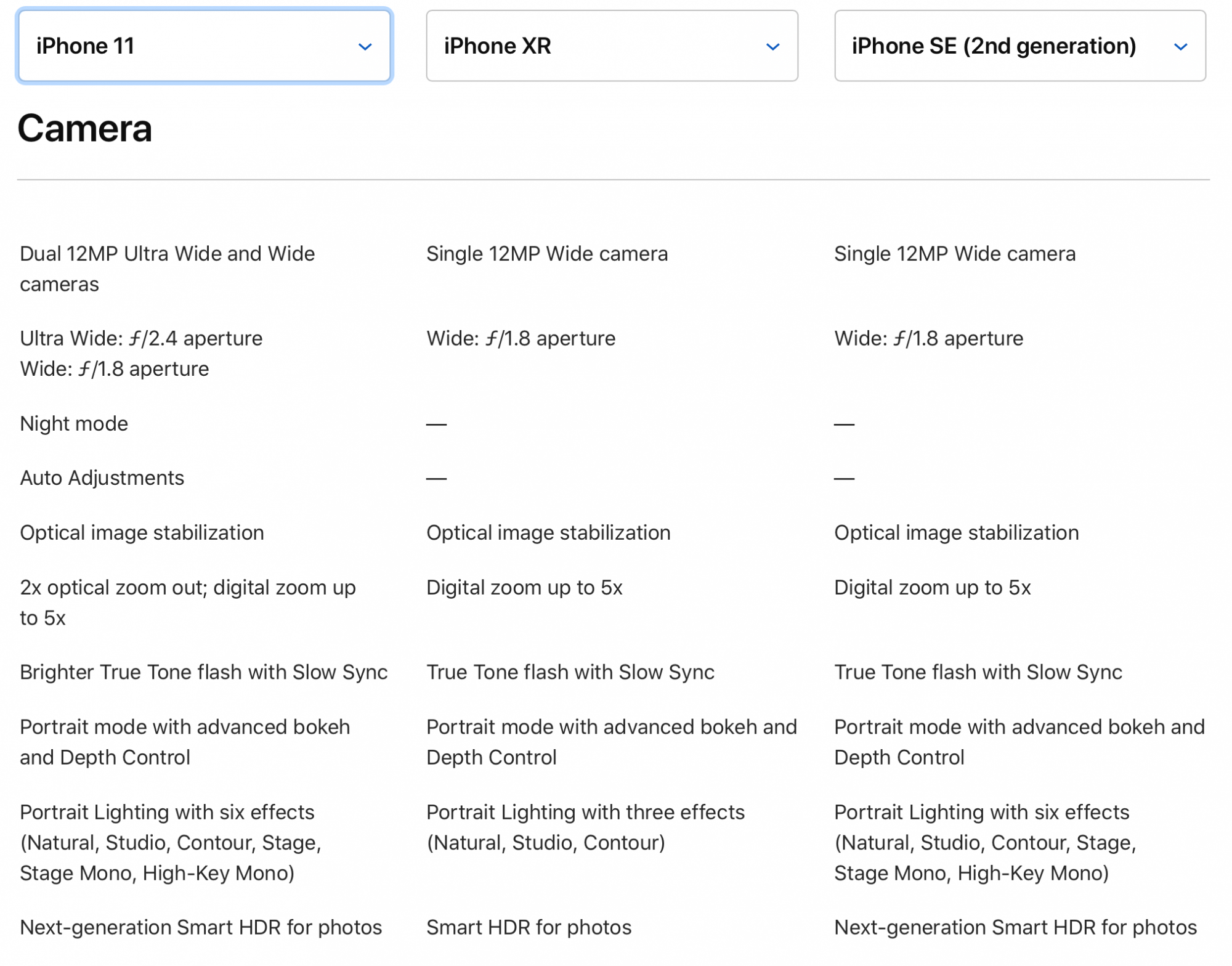Screen dimensions: 1232x966
Task: Open the iPhone XR model dropdown
Action: click(x=612, y=46)
